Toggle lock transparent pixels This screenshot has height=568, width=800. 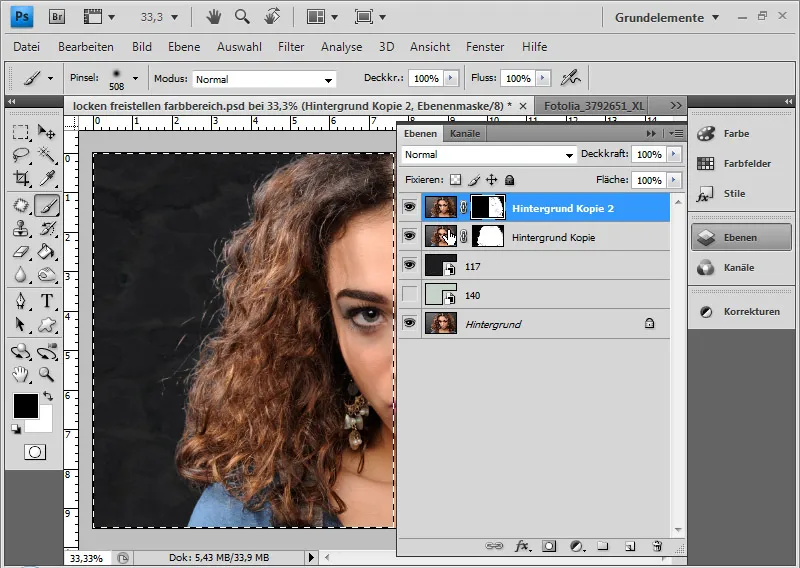tap(456, 180)
